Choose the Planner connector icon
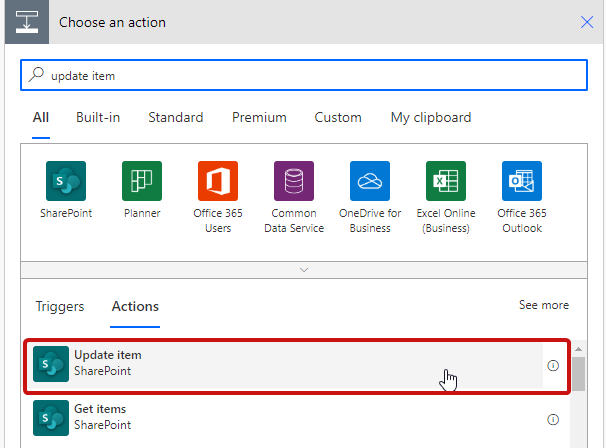 coord(142,181)
